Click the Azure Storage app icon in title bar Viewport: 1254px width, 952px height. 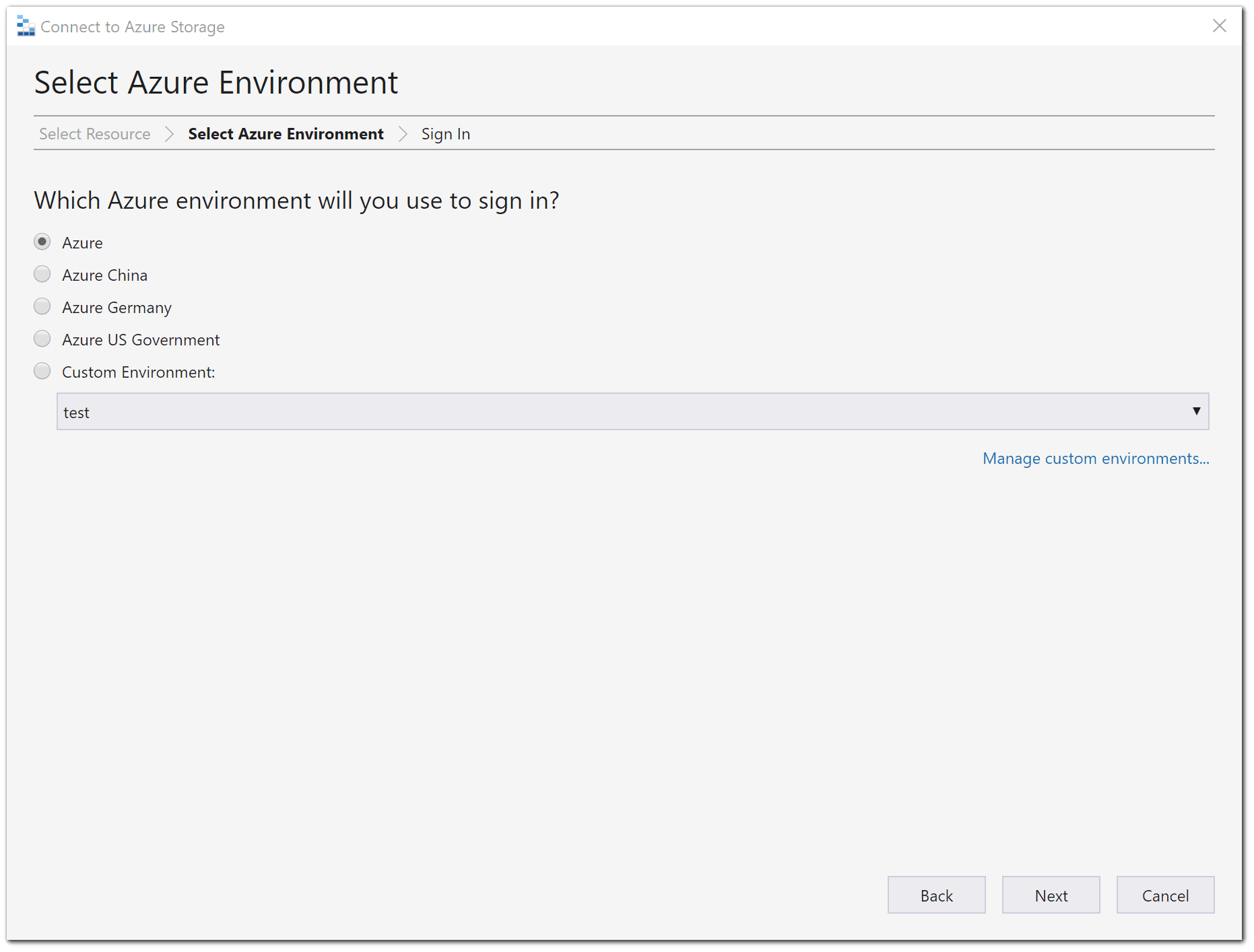26,26
